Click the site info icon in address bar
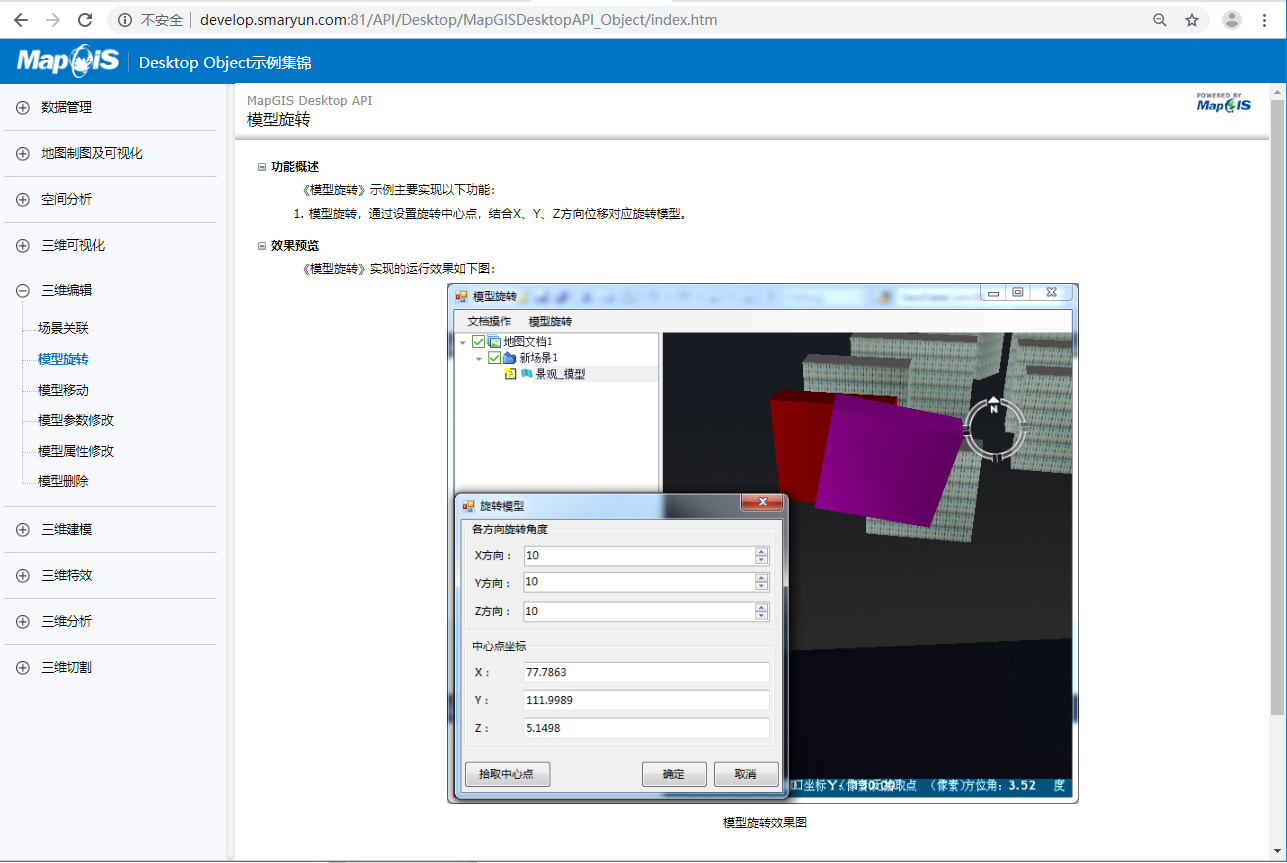This screenshot has height=863, width=1287. (124, 20)
